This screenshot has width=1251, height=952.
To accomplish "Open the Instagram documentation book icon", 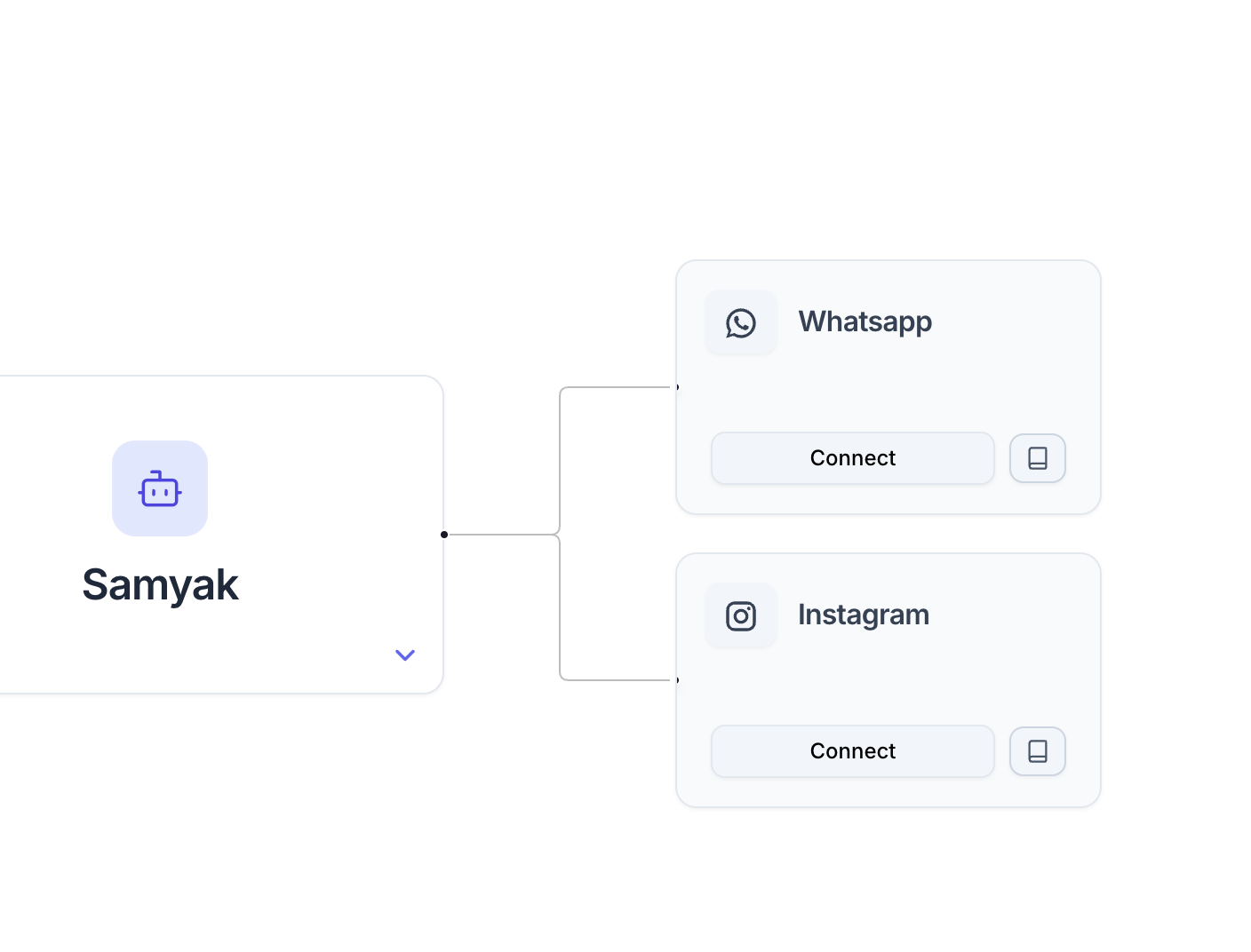I will point(1038,751).
